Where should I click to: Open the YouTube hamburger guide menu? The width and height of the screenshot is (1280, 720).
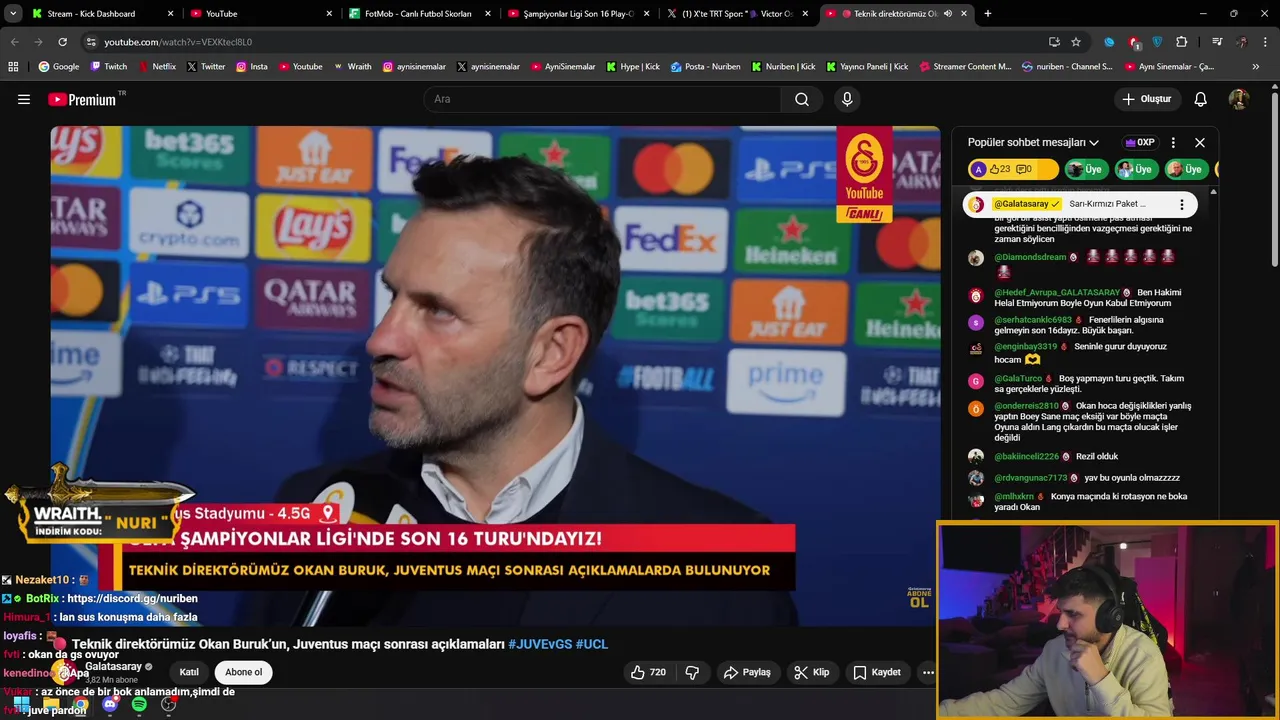coord(24,99)
